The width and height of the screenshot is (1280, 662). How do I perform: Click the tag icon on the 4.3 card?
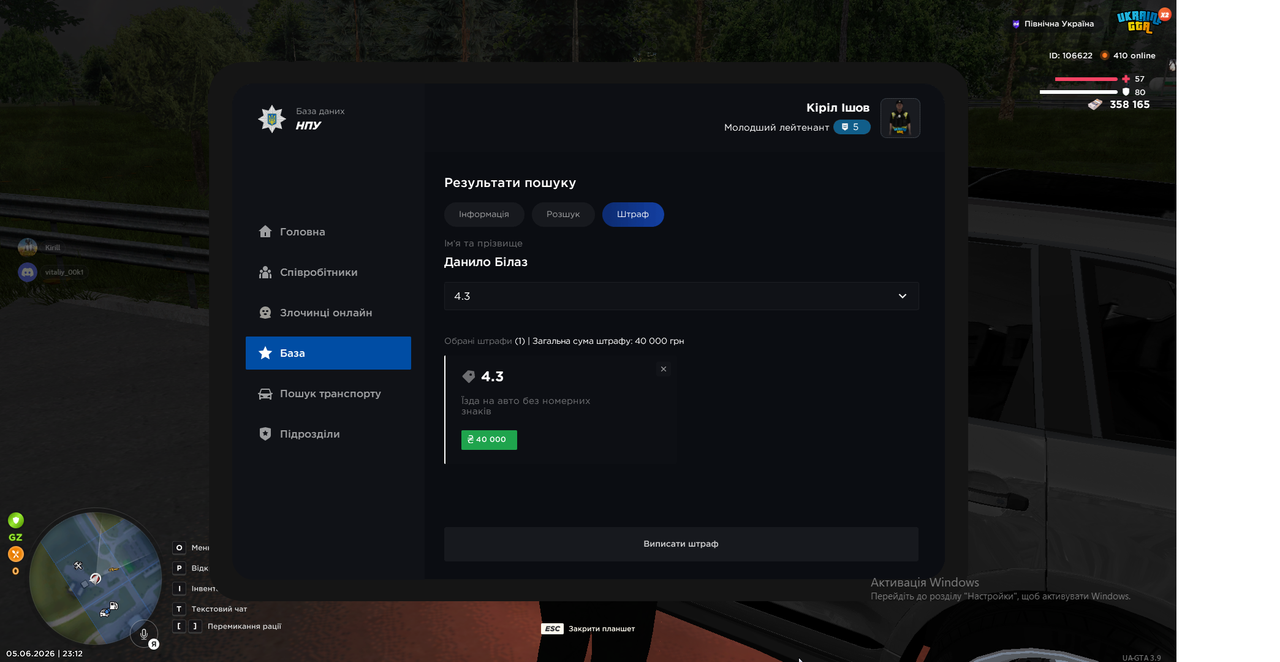468,377
